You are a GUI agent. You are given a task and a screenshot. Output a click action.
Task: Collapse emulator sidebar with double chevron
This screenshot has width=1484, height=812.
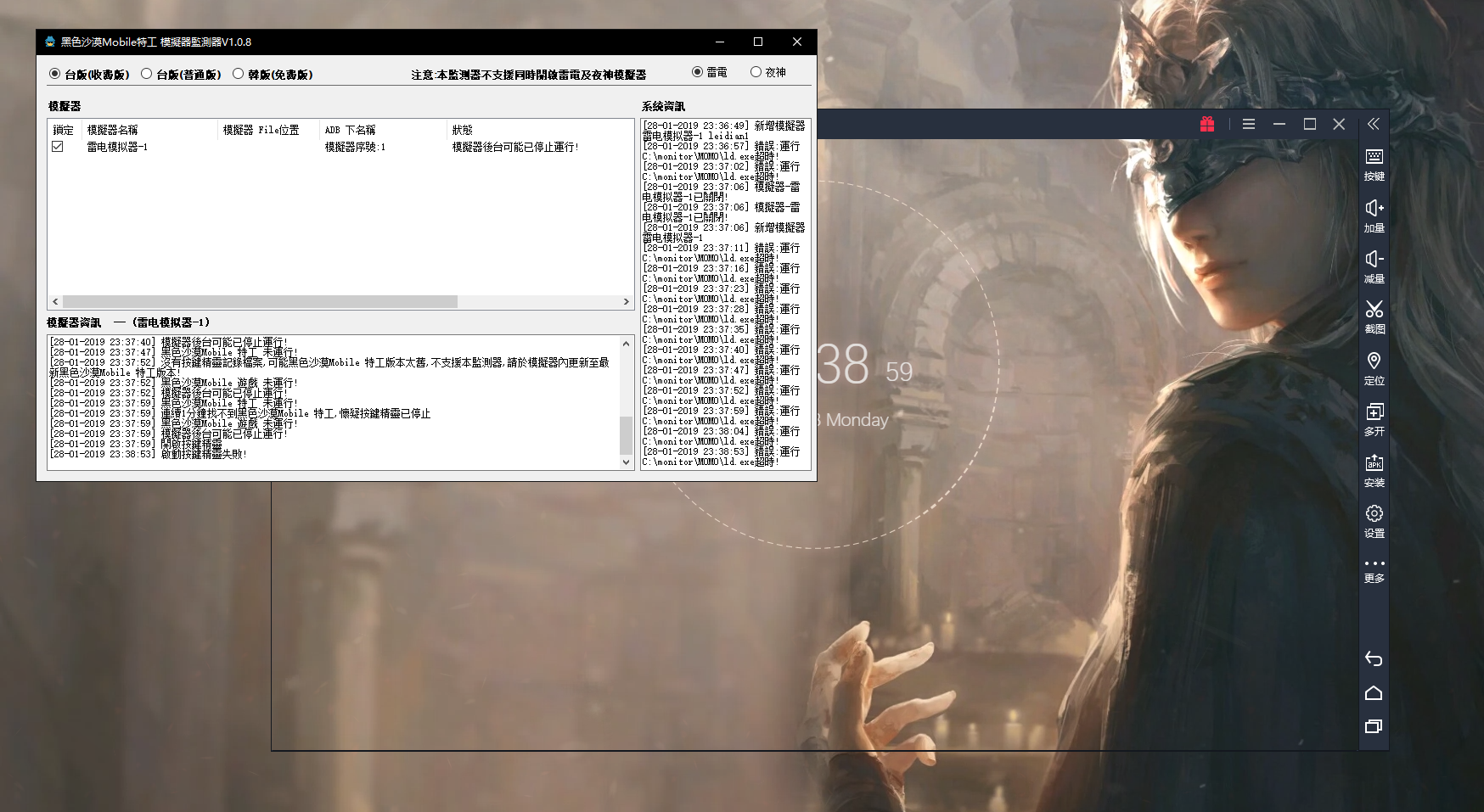(1374, 124)
